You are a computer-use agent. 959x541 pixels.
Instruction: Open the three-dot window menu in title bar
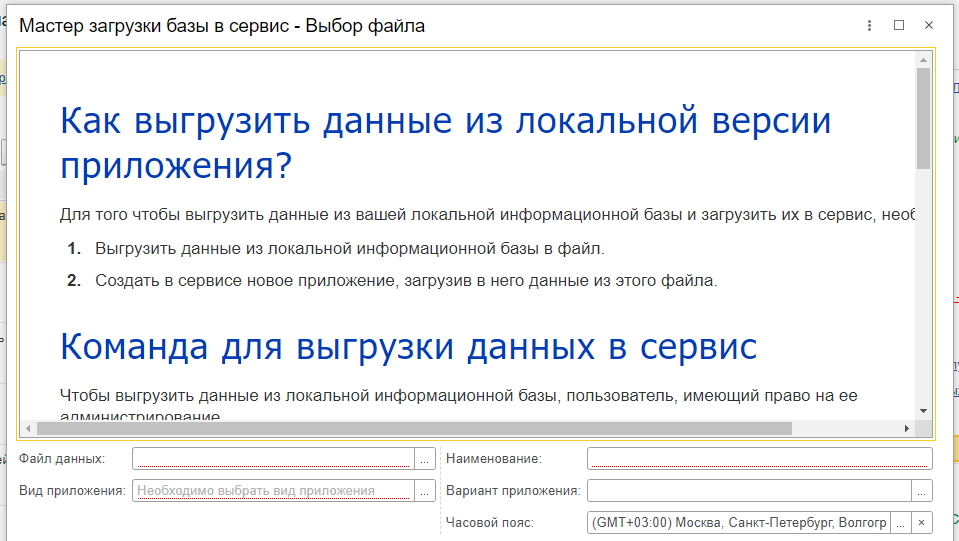[870, 26]
